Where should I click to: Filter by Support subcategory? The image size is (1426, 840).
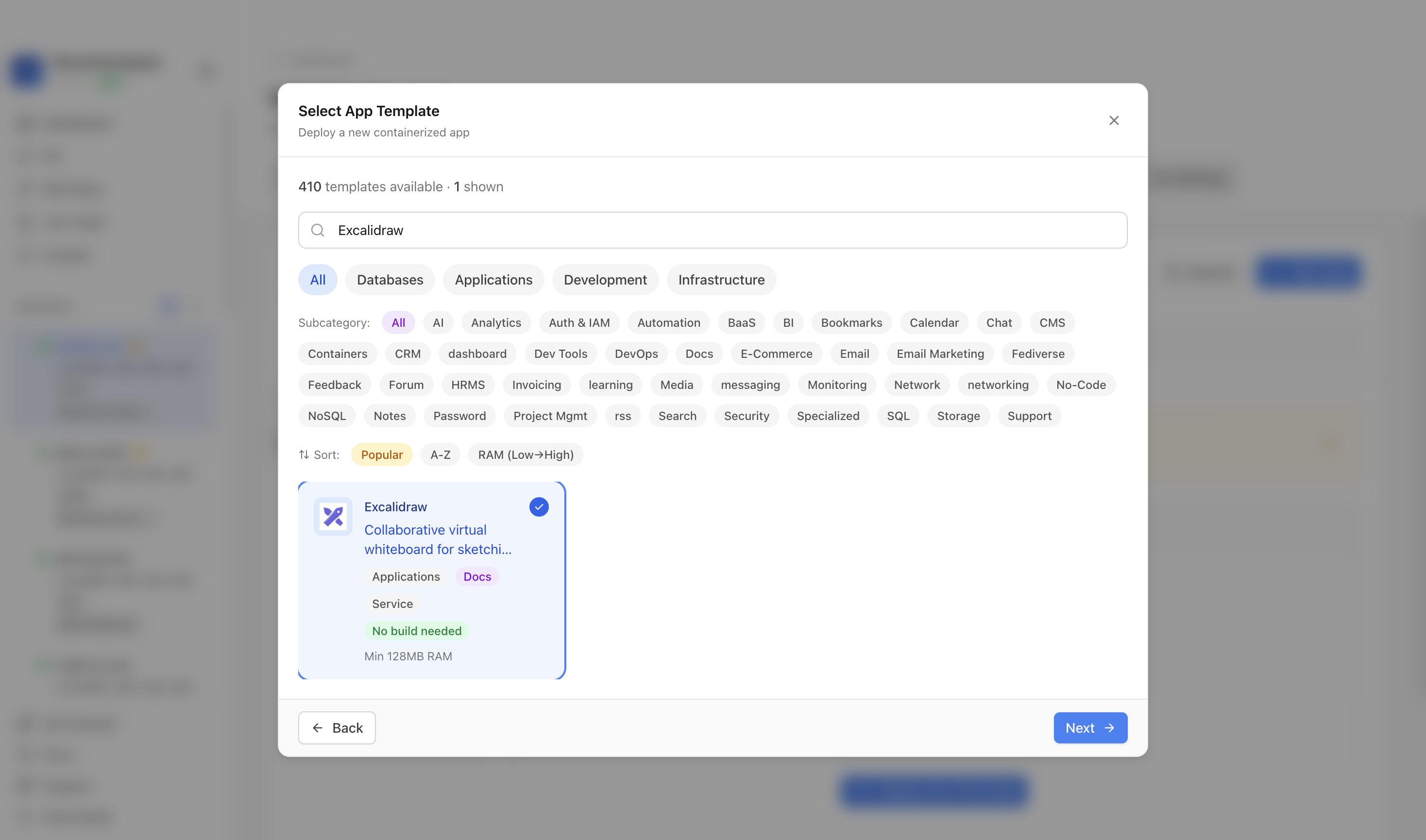pos(1029,416)
